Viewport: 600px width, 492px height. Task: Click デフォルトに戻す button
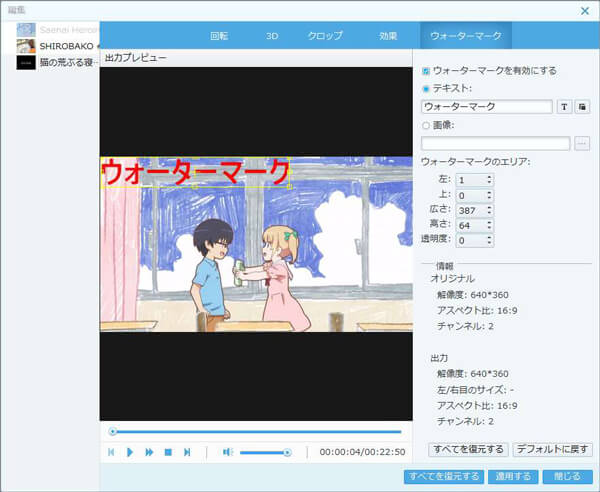[x=552, y=449]
